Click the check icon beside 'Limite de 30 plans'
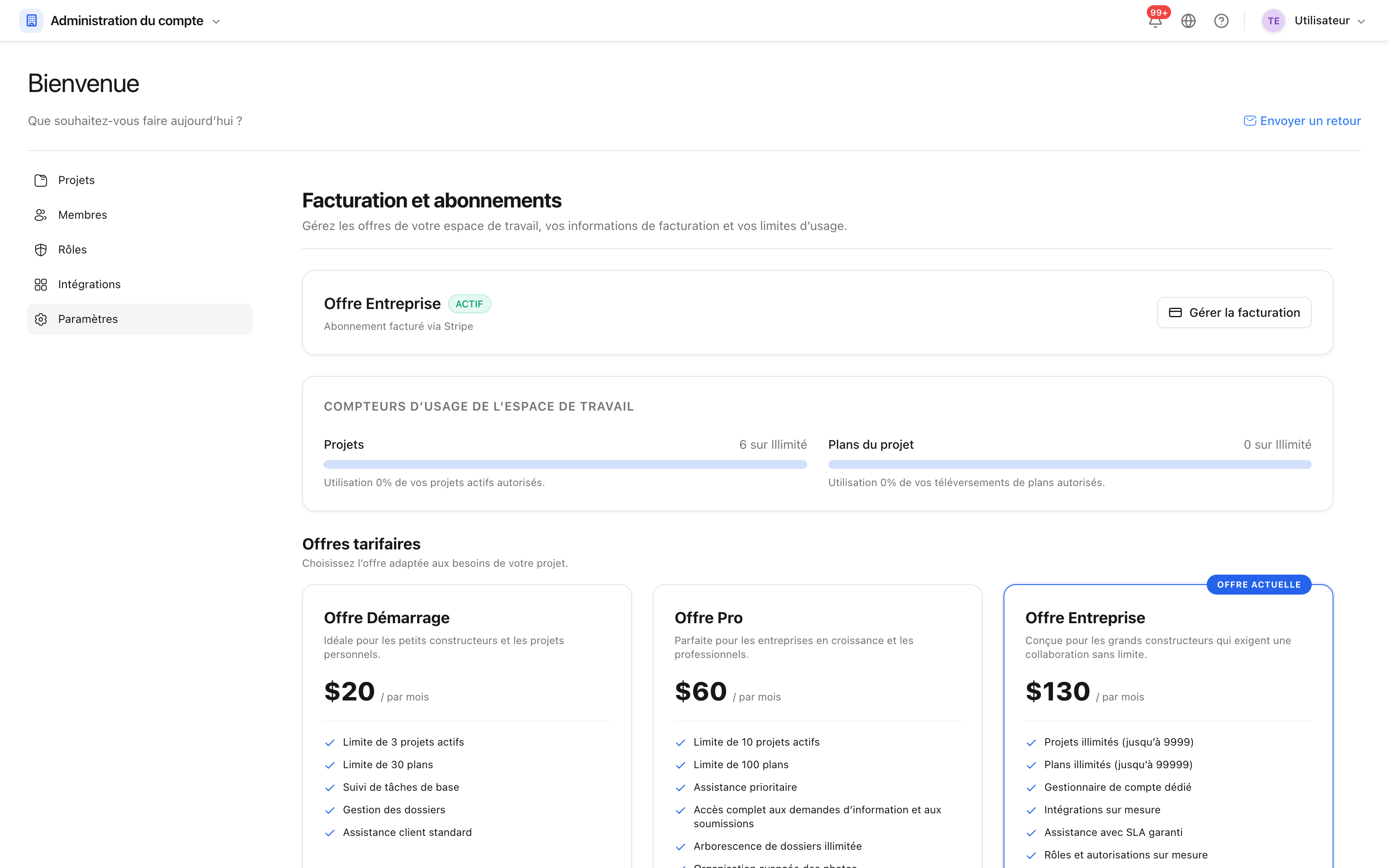Image resolution: width=1389 pixels, height=868 pixels. click(329, 765)
